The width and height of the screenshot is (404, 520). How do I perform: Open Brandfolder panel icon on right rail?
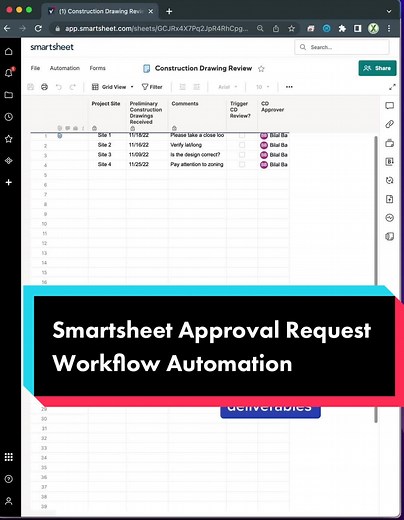pos(389,162)
